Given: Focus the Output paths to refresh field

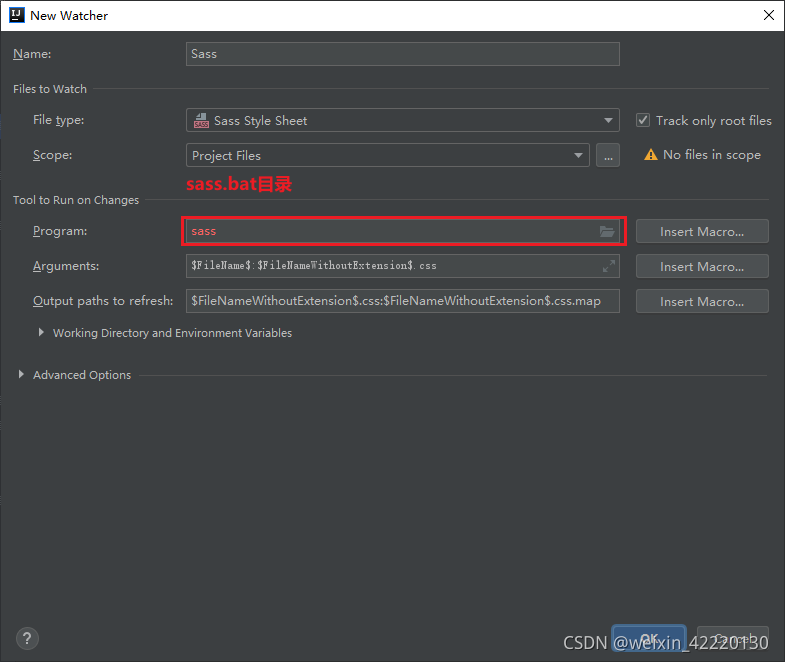Looking at the screenshot, I should (x=403, y=301).
